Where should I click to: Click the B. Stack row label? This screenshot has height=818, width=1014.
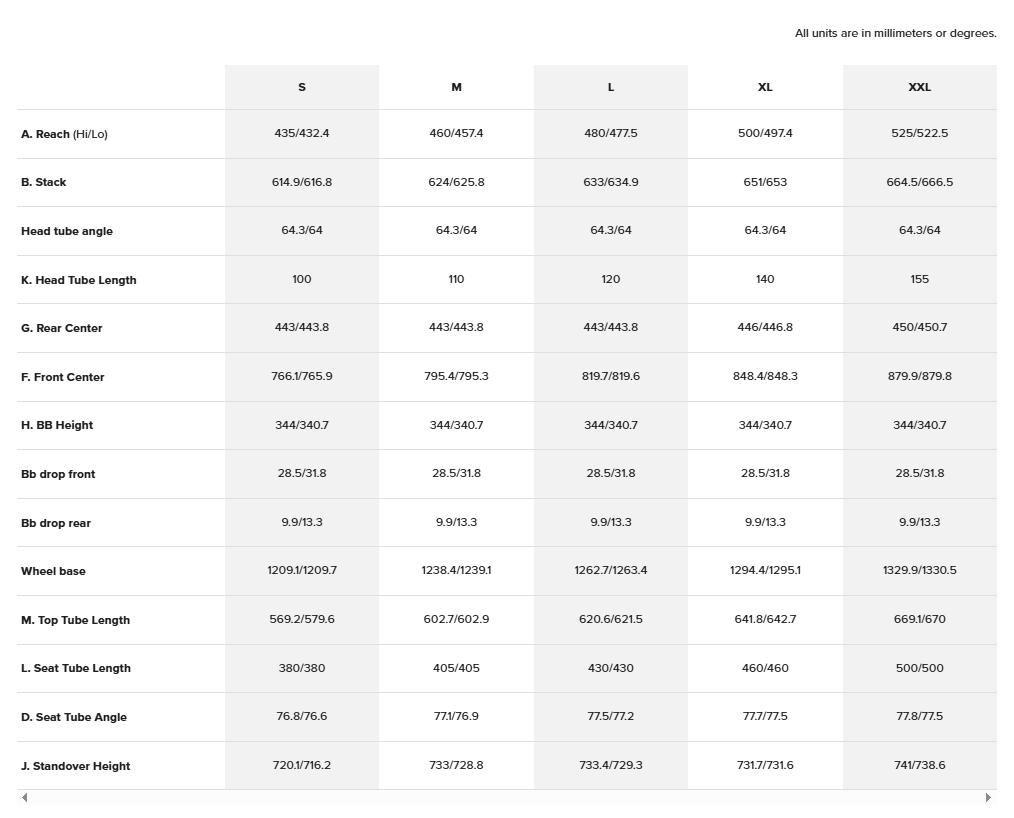(44, 183)
